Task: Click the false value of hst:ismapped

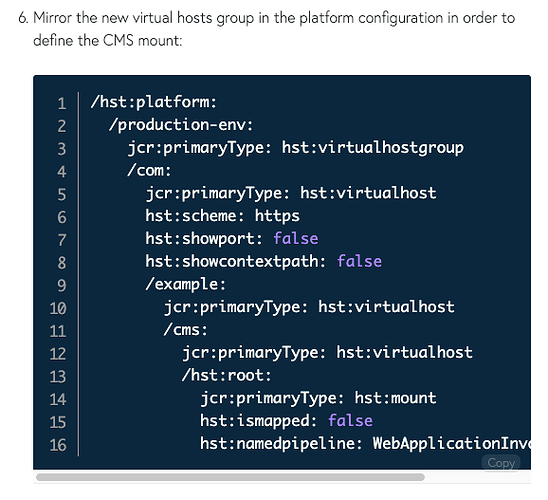Action: coord(350,421)
